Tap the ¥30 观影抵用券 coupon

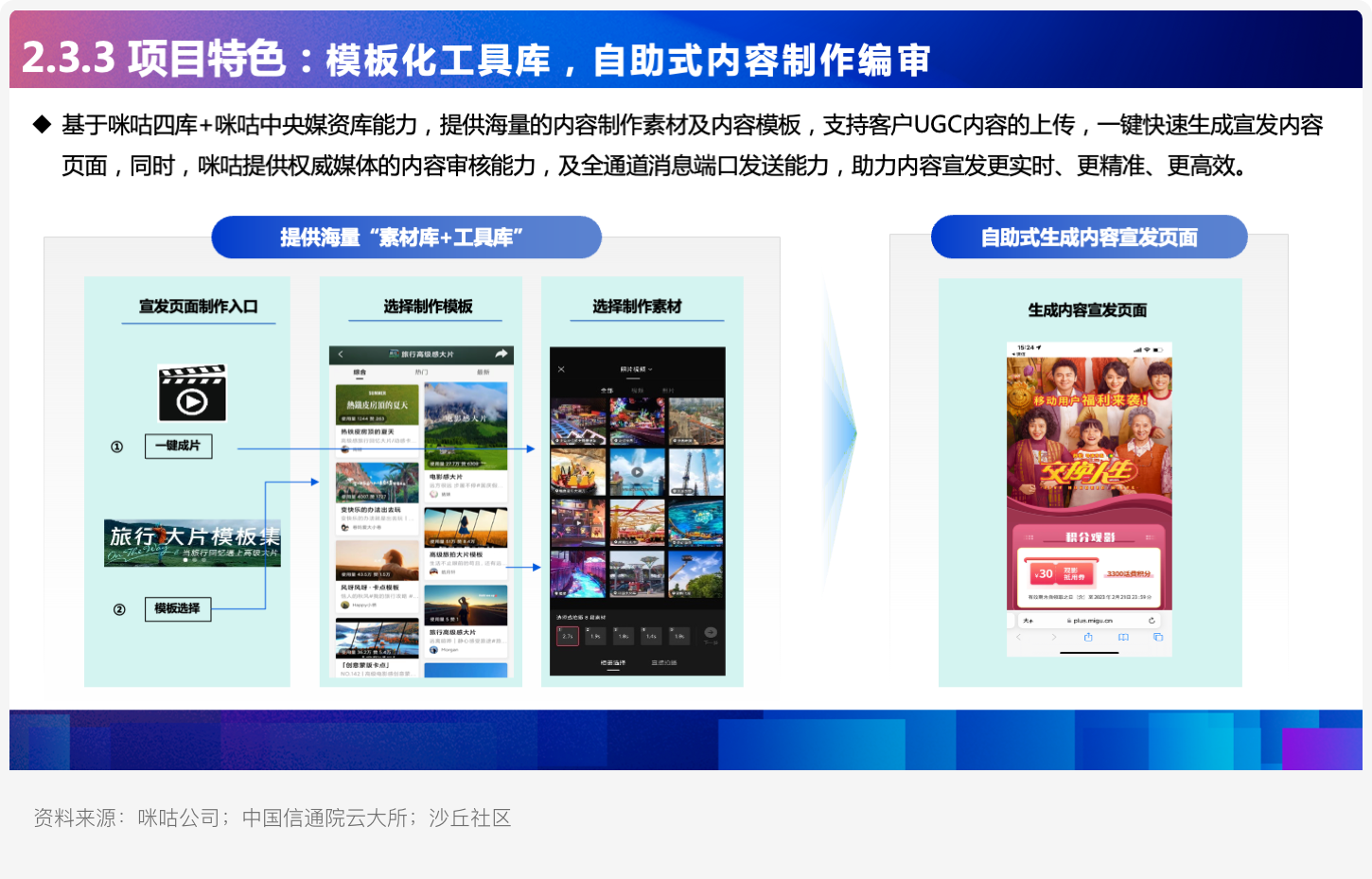[x=1059, y=573]
